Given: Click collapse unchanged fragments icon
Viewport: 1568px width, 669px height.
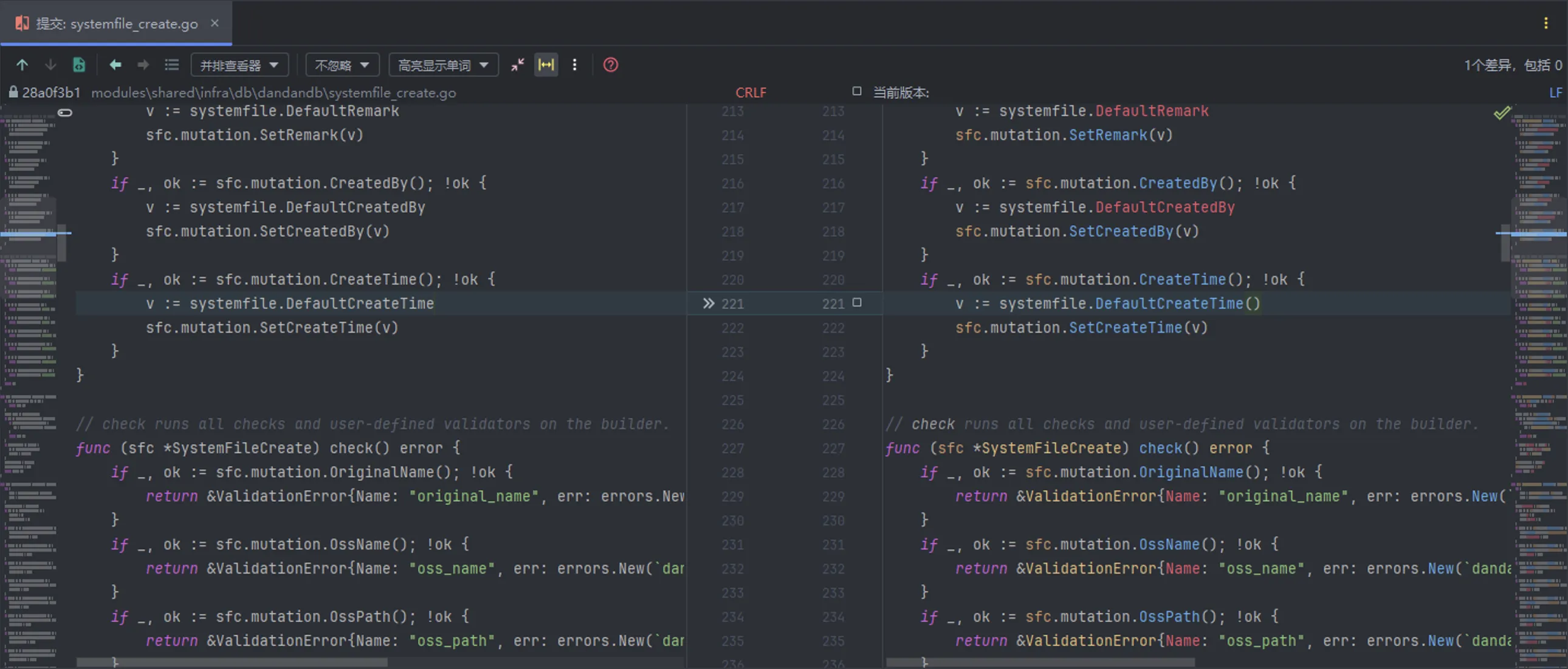Looking at the screenshot, I should click(x=517, y=64).
